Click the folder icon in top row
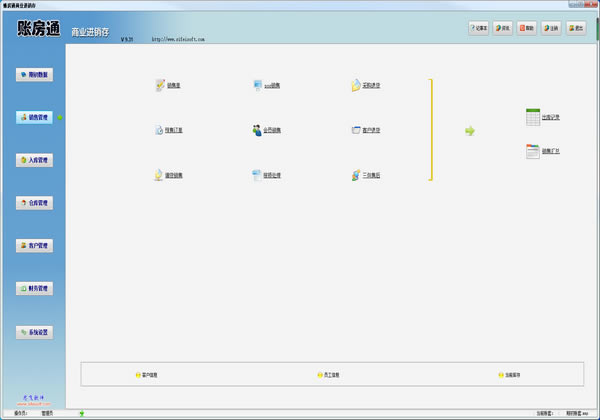The width and height of the screenshot is (600, 420). (356, 86)
